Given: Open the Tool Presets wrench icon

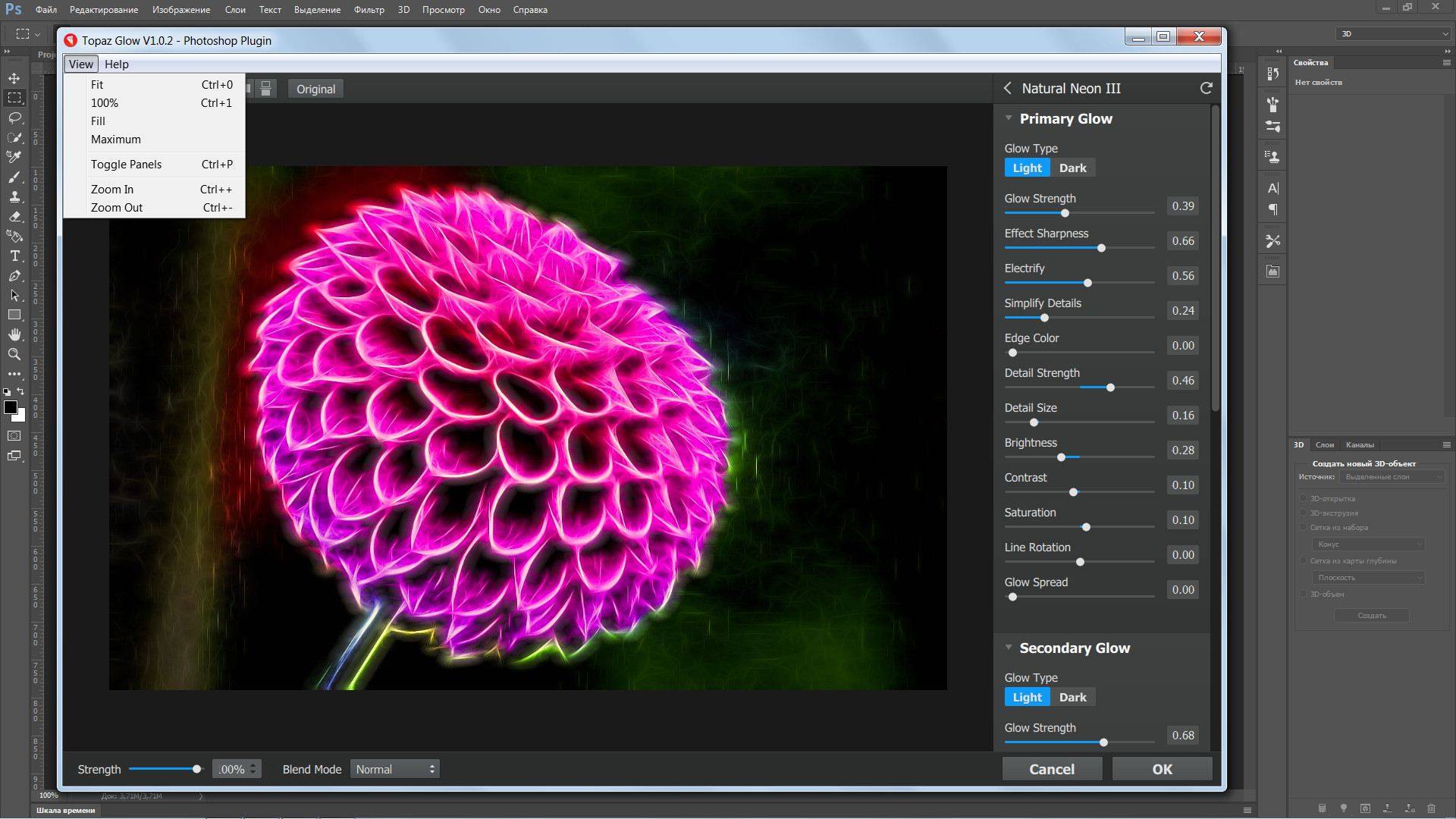Looking at the screenshot, I should click(x=1273, y=240).
